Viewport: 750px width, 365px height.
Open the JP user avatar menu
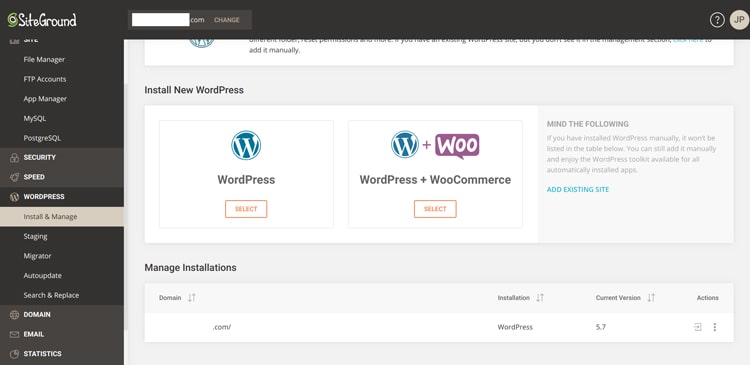point(739,20)
